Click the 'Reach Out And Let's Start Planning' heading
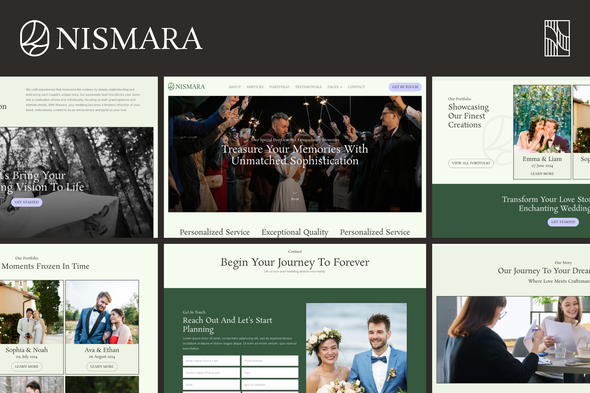 click(227, 324)
